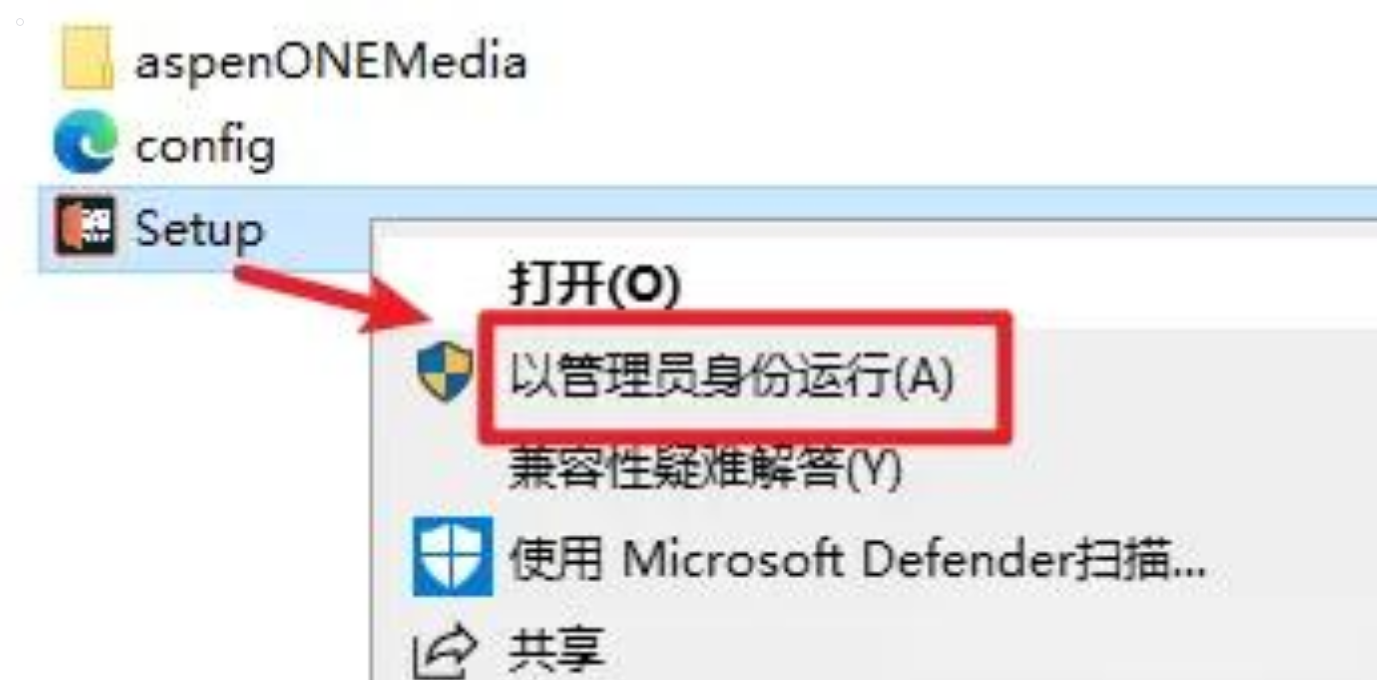Click the context menu's blank left margin beside 打开
This screenshot has height=680, width=1377.
tap(440, 287)
